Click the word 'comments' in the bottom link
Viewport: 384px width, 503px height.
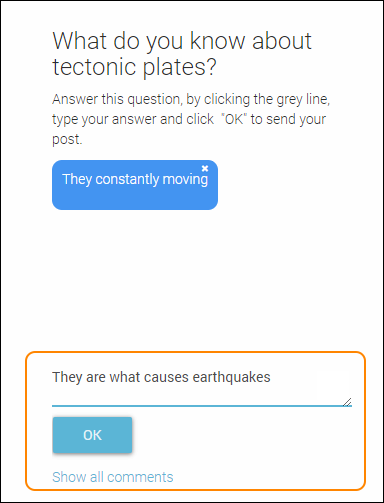pos(140,477)
